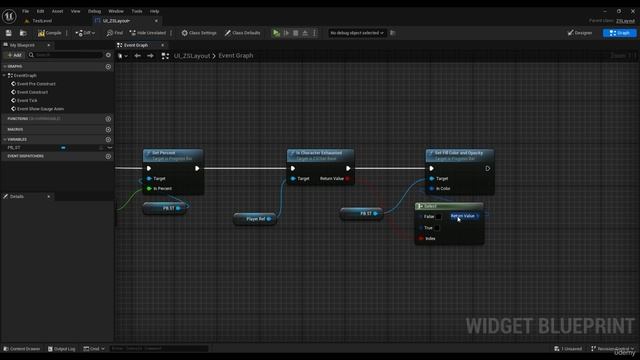Click icon next to debug object selector
The height and width of the screenshot is (360, 640).
point(393,33)
